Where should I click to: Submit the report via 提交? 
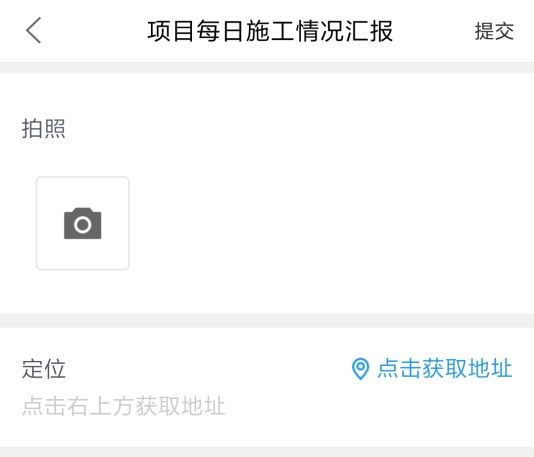pyautogui.click(x=494, y=31)
